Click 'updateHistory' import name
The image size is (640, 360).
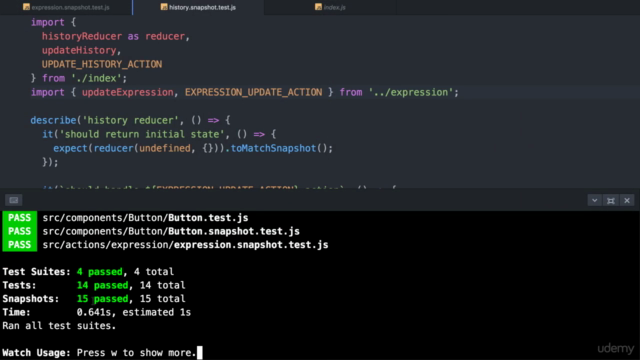point(79,50)
